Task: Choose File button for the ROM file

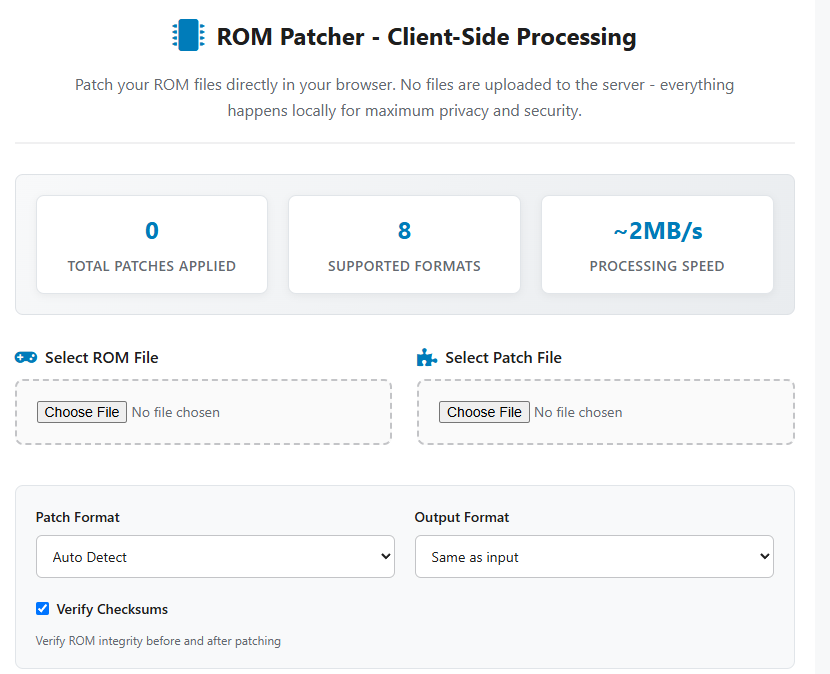Action: coord(82,412)
